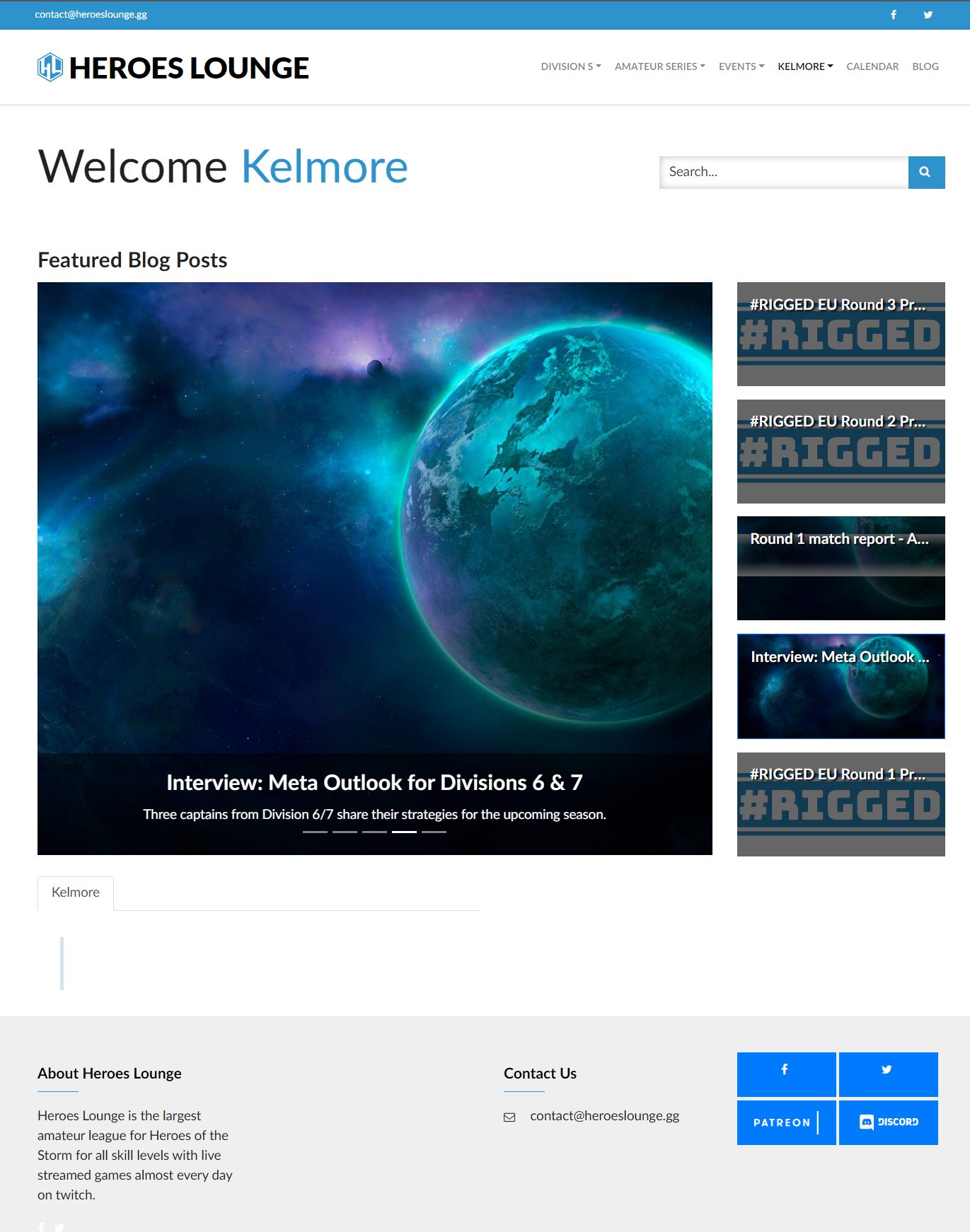Screen dimensions: 970x1232
Task: Open the Twitter tile in footer
Action: coord(888,1074)
